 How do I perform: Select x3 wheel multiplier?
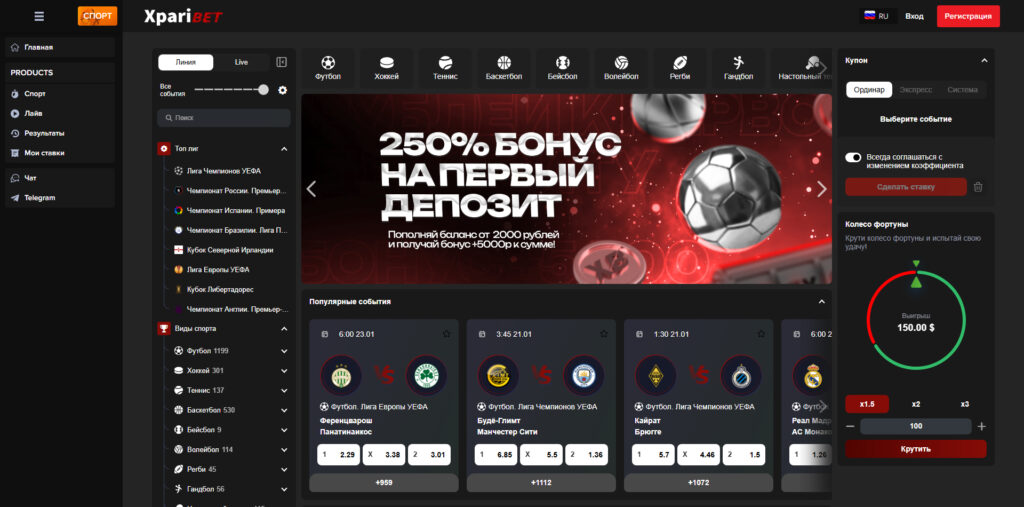tap(965, 404)
